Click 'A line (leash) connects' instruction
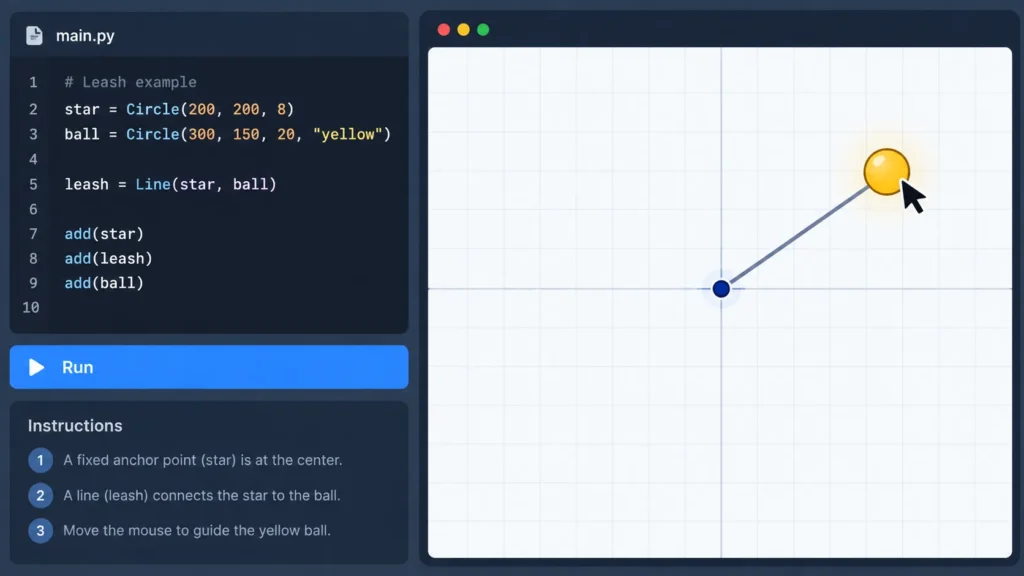This screenshot has width=1024, height=576. point(202,495)
